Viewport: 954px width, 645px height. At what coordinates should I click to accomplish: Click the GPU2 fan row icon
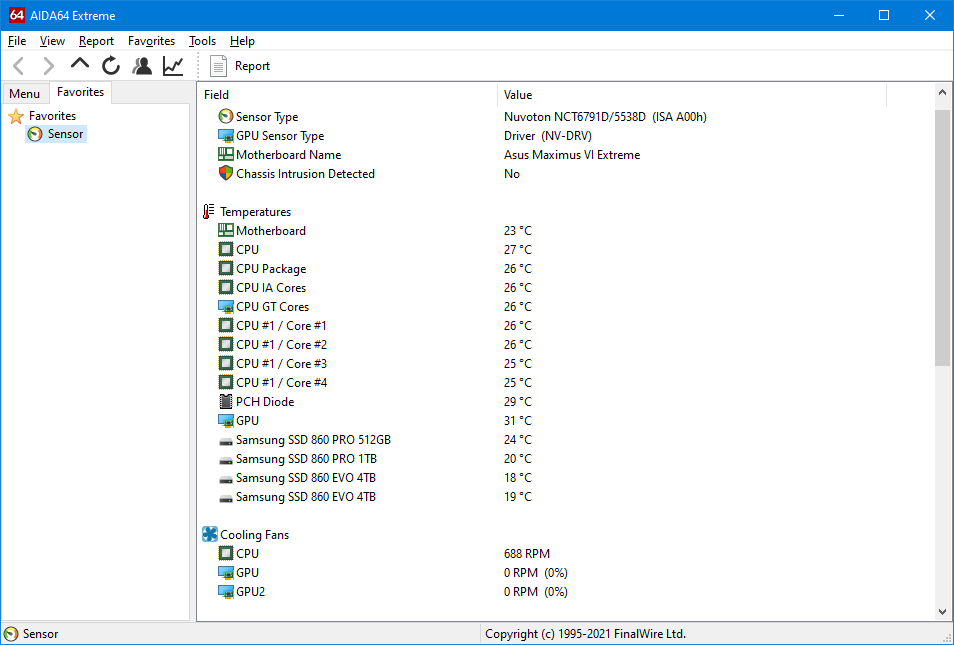click(x=226, y=591)
